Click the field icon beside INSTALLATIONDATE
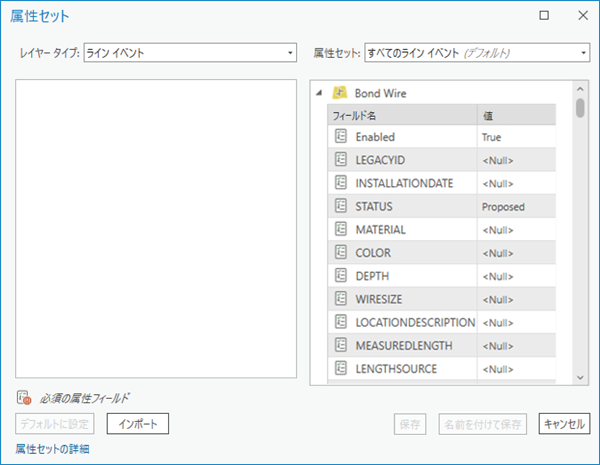This screenshot has width=600, height=465. coord(340,183)
